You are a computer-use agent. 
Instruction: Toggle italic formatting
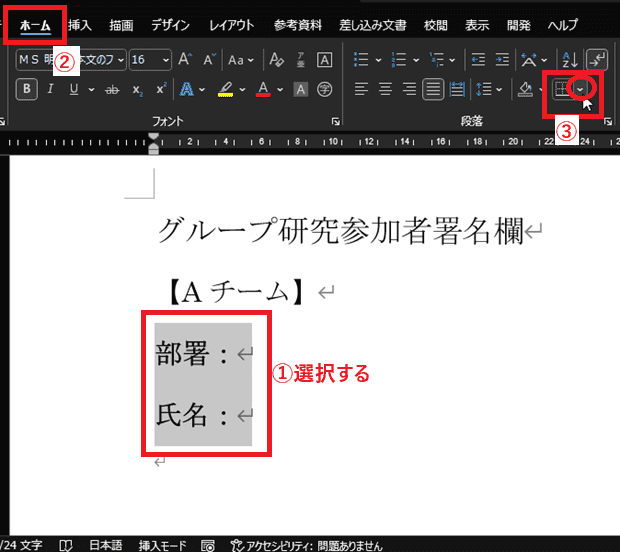[52, 89]
